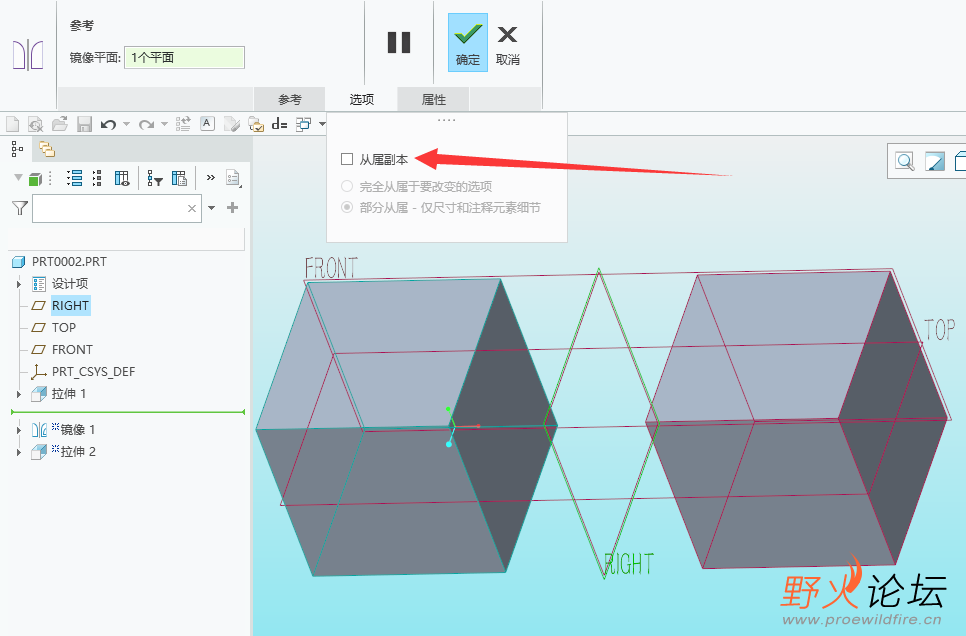Open the 参考 tab
This screenshot has width=966, height=636.
click(x=290, y=99)
